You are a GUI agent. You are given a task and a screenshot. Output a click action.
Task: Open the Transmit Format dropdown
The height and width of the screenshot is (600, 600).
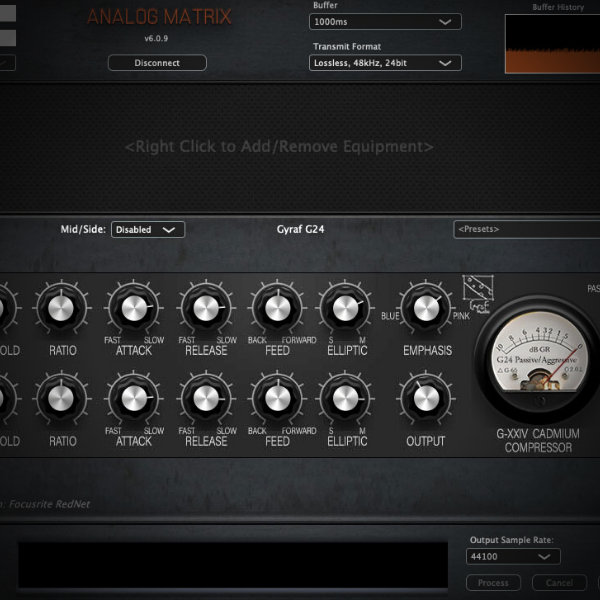385,63
